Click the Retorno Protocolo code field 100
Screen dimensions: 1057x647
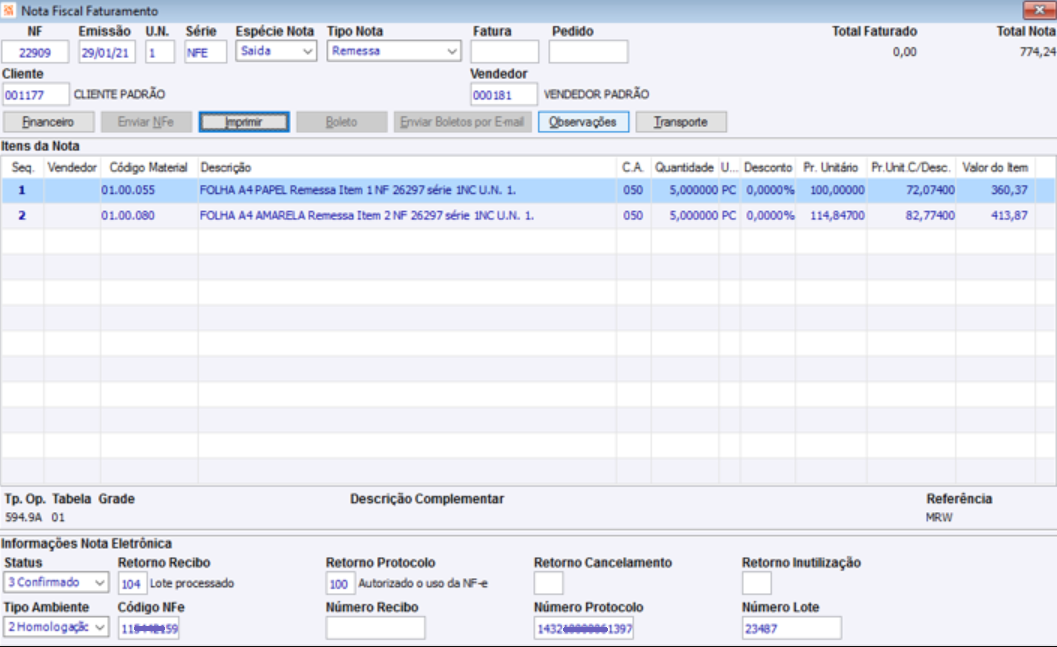[x=340, y=584]
